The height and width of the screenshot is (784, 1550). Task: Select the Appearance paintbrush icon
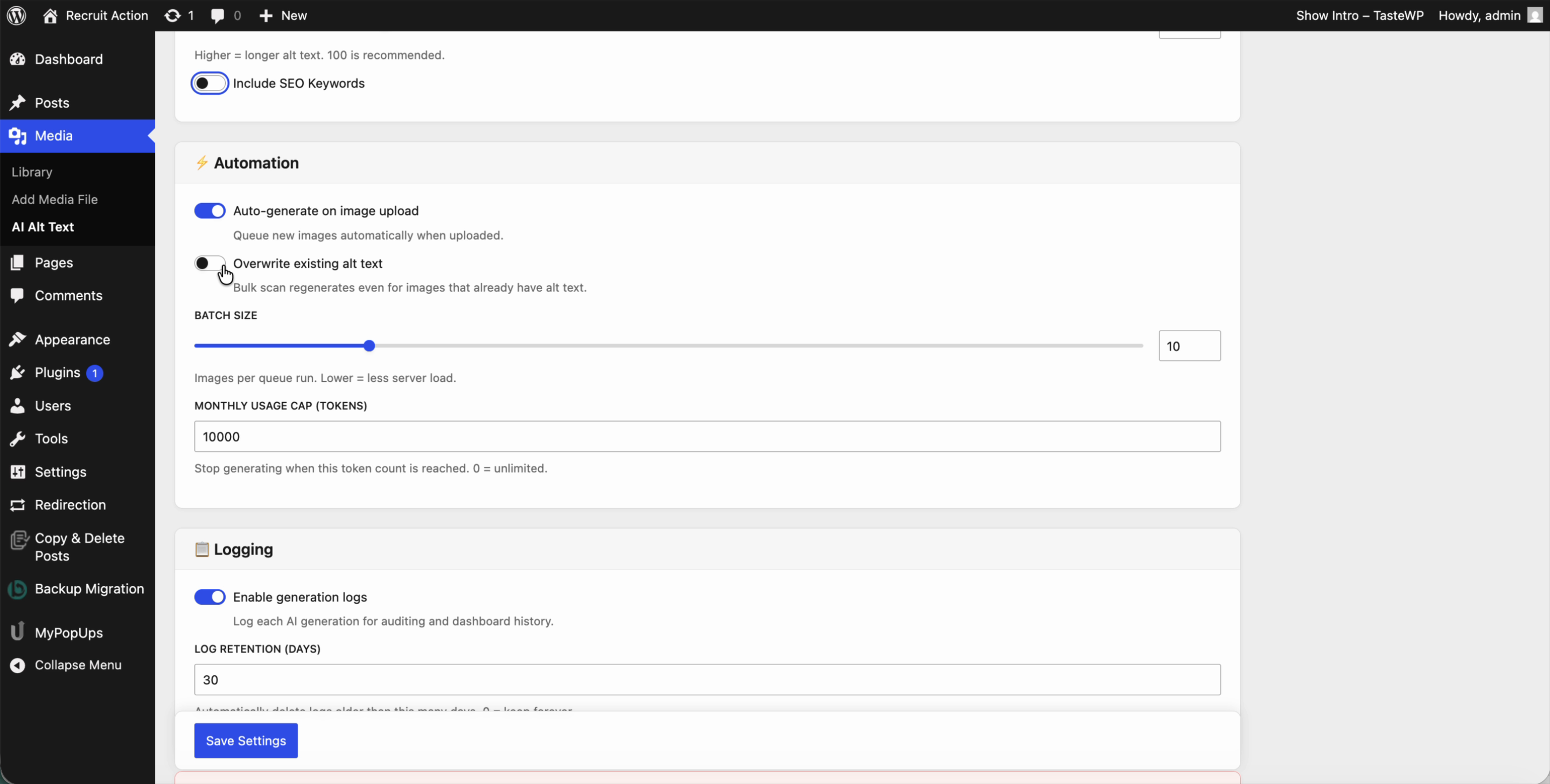(17, 339)
